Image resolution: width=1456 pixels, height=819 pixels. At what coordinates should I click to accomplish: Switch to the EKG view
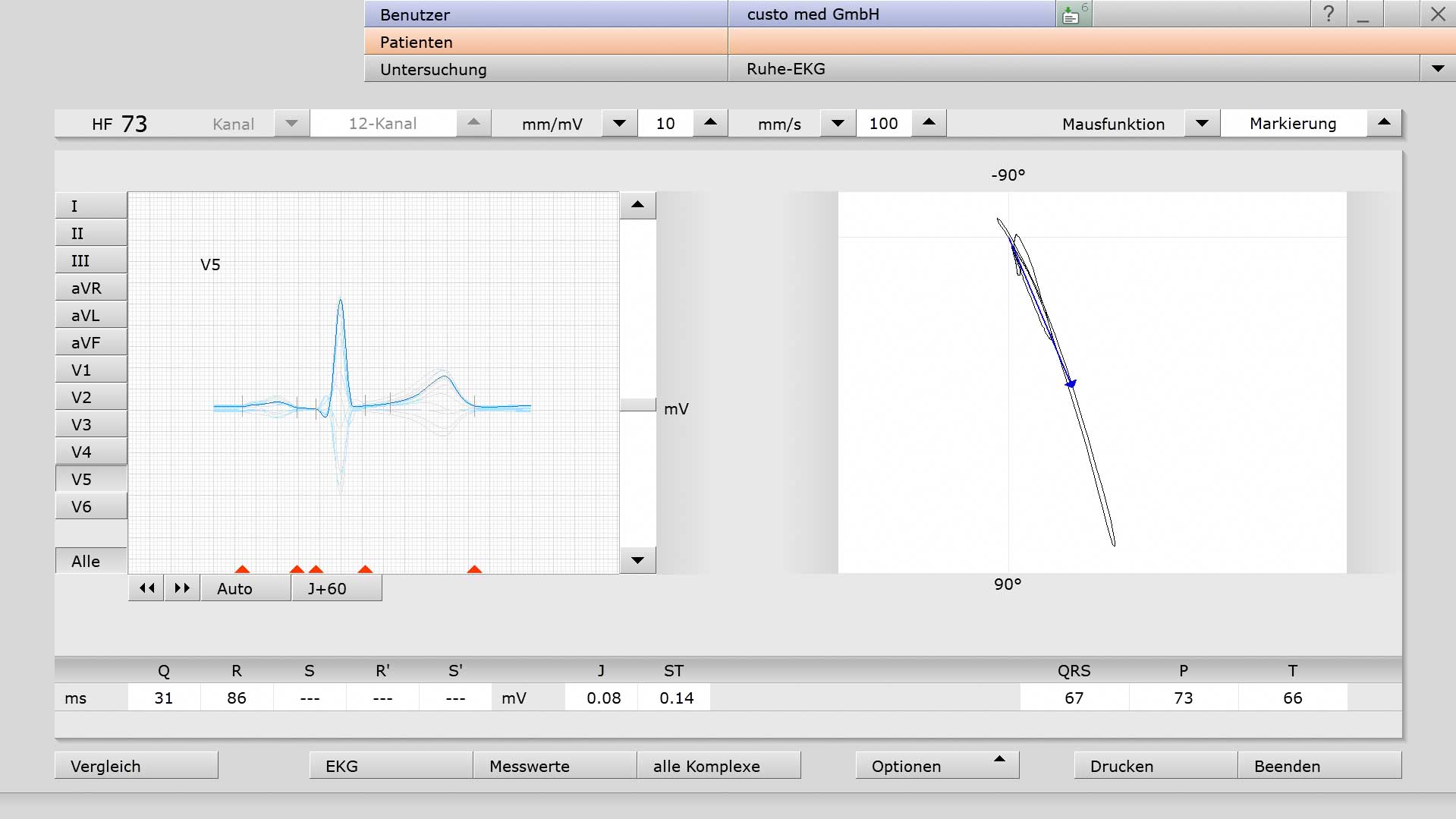391,765
